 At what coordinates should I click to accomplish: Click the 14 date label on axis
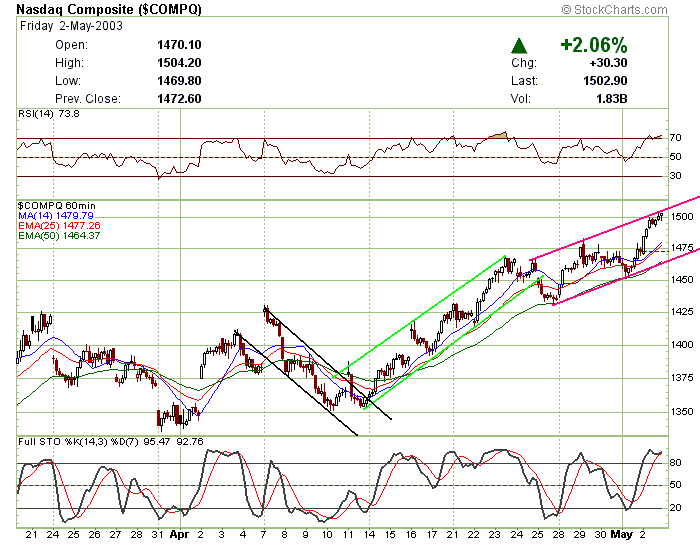tap(369, 534)
